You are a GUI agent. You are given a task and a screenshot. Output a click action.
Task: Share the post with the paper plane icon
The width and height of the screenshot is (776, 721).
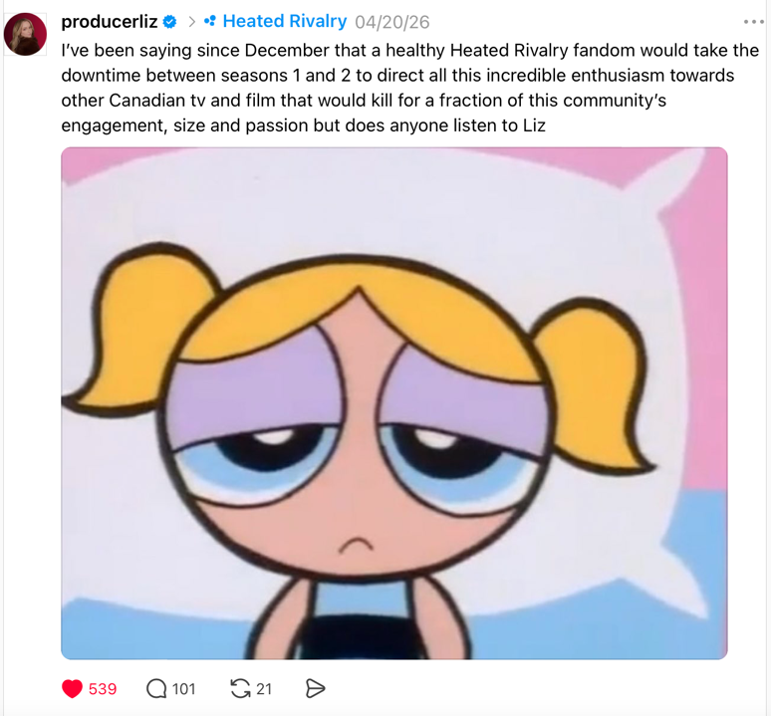(x=315, y=688)
